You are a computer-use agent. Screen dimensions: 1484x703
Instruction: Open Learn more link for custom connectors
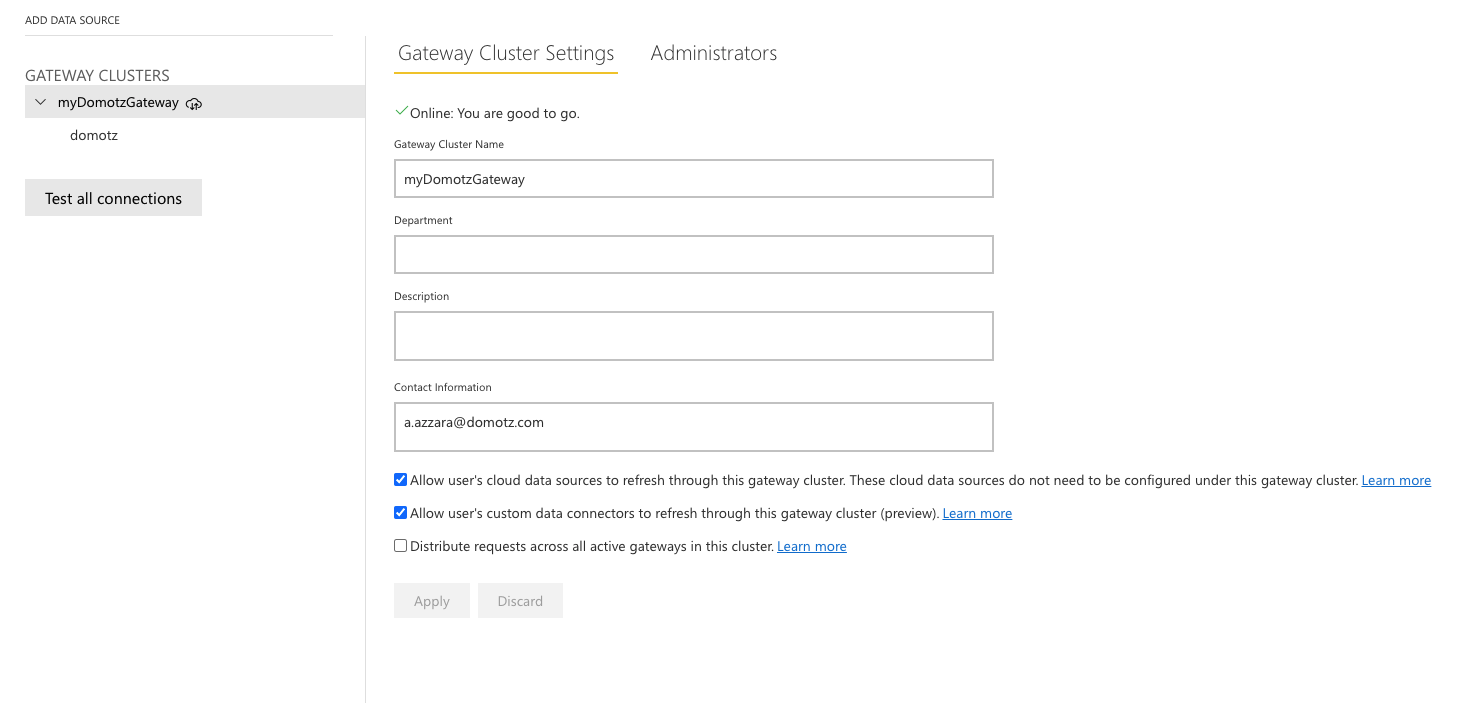click(977, 514)
